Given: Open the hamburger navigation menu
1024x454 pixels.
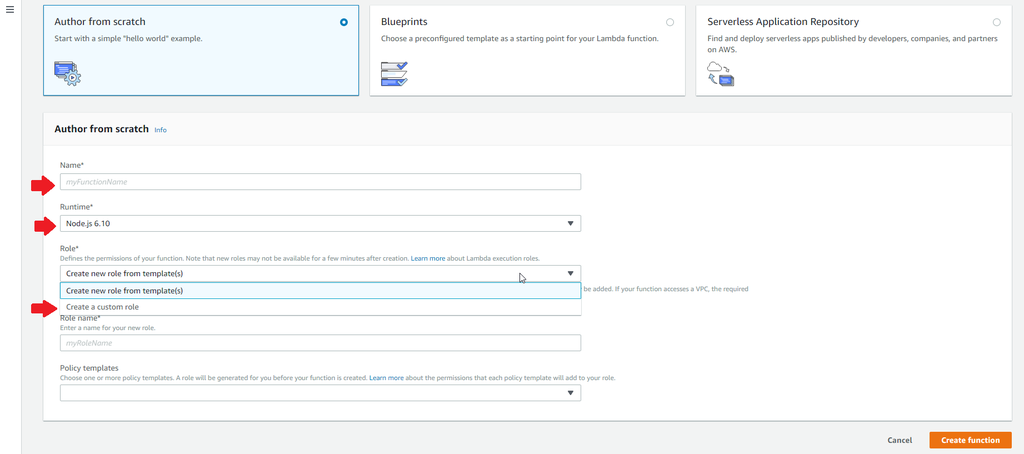Looking at the screenshot, I should (x=10, y=8).
